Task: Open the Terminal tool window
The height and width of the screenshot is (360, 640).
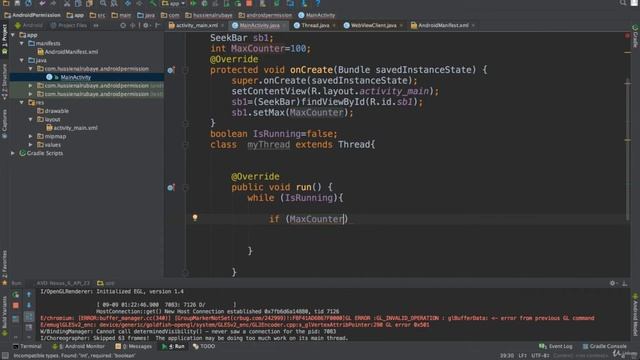Action: (x=27, y=347)
